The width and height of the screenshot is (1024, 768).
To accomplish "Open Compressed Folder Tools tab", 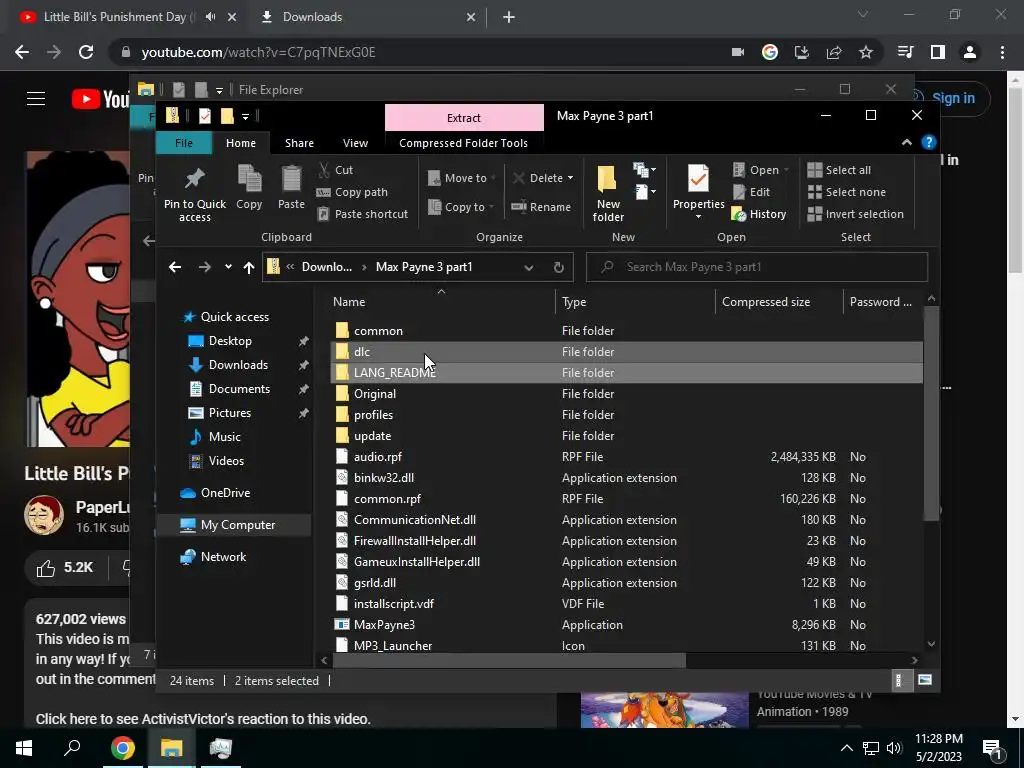I will pos(463,143).
